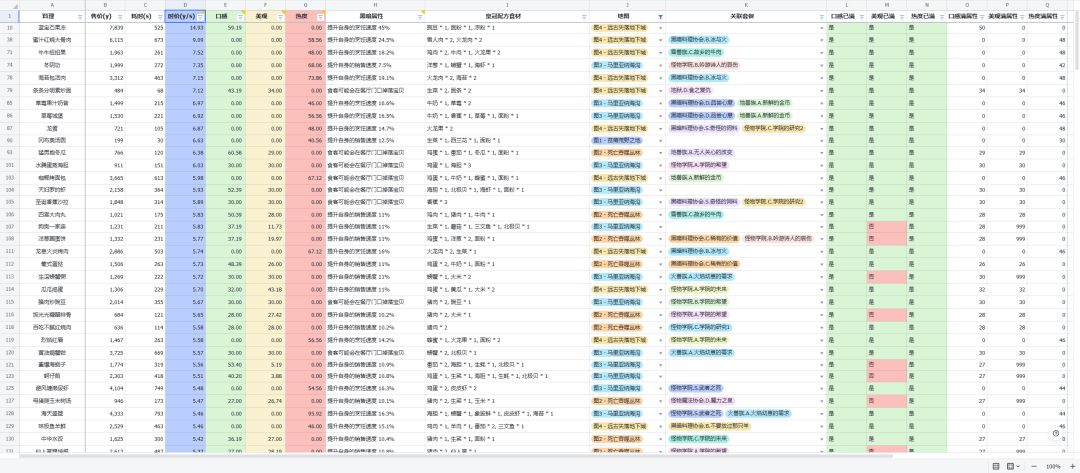Screen dimensions: 1080x473
Task: Open column K dropdown in row 128
Action: tap(822, 413)
